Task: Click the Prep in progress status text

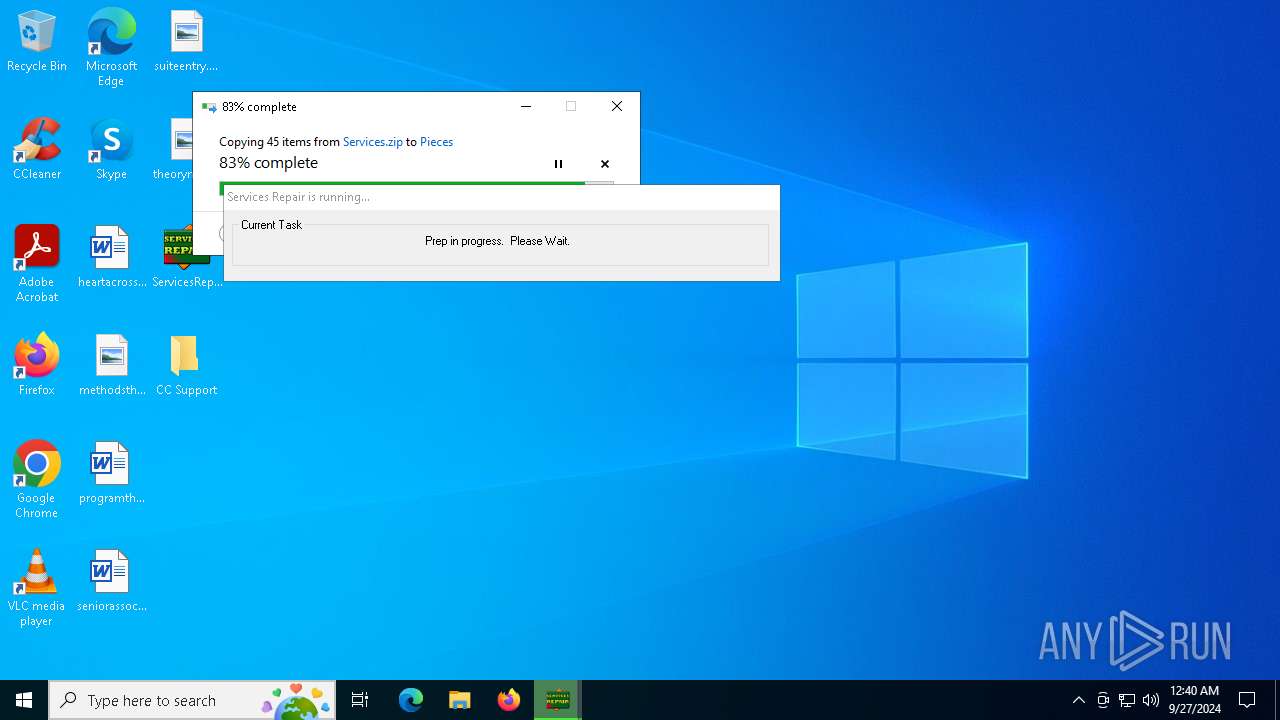Action: pos(497,241)
